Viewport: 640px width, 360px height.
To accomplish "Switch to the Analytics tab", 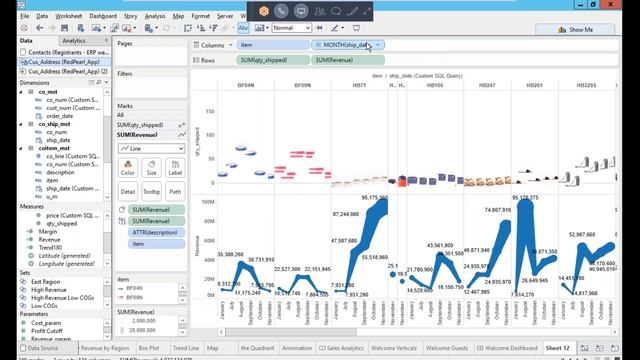I will point(74,41).
